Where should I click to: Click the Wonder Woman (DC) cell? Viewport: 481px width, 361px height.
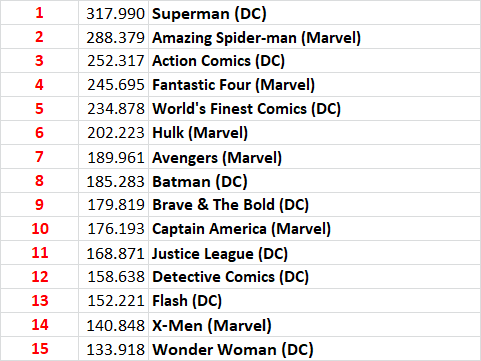coord(314,349)
